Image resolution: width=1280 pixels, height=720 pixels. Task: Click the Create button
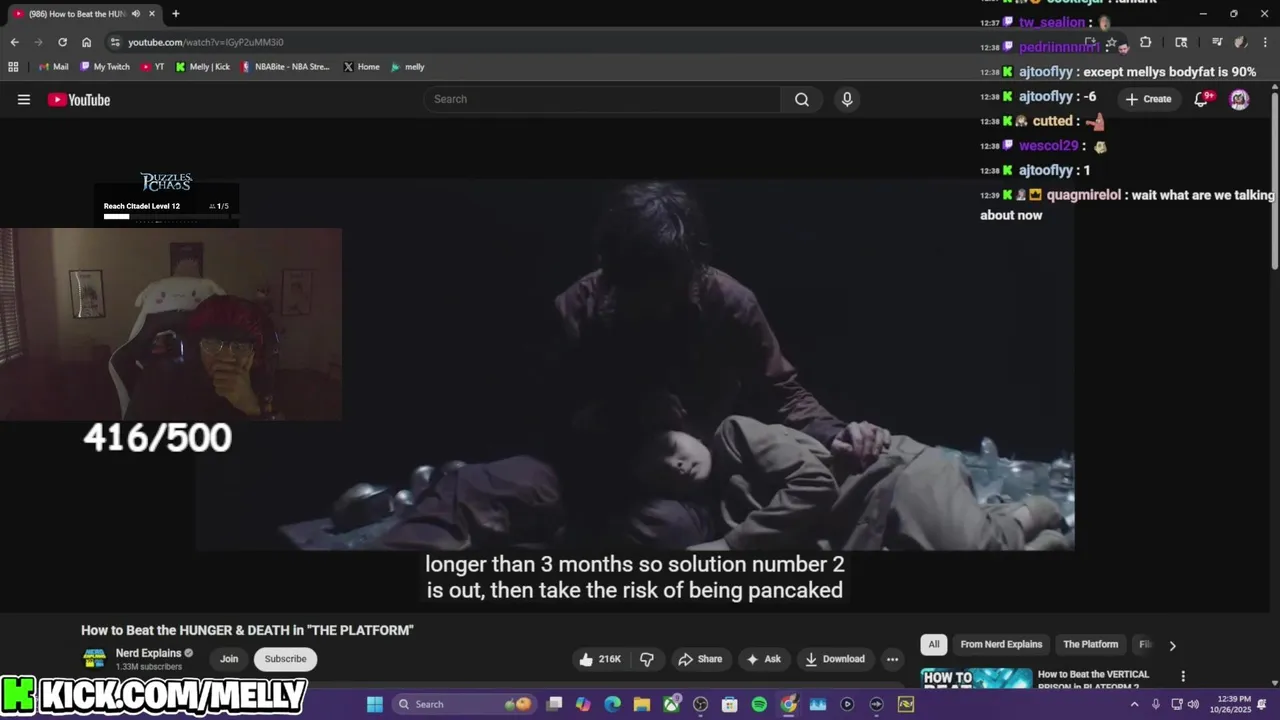pyautogui.click(x=1148, y=99)
